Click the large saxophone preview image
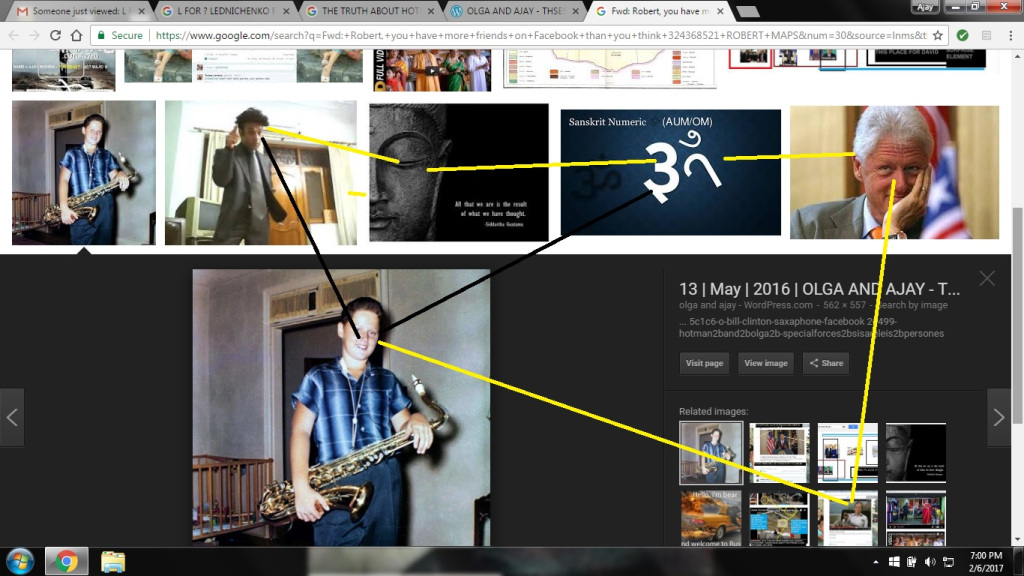1024x576 pixels. 341,408
